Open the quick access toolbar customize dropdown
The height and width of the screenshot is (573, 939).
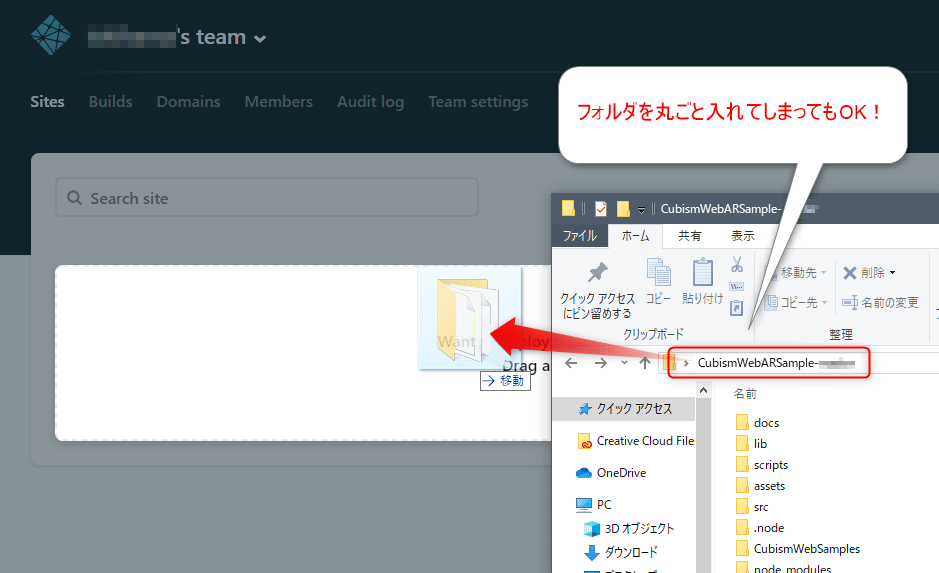(x=641, y=210)
